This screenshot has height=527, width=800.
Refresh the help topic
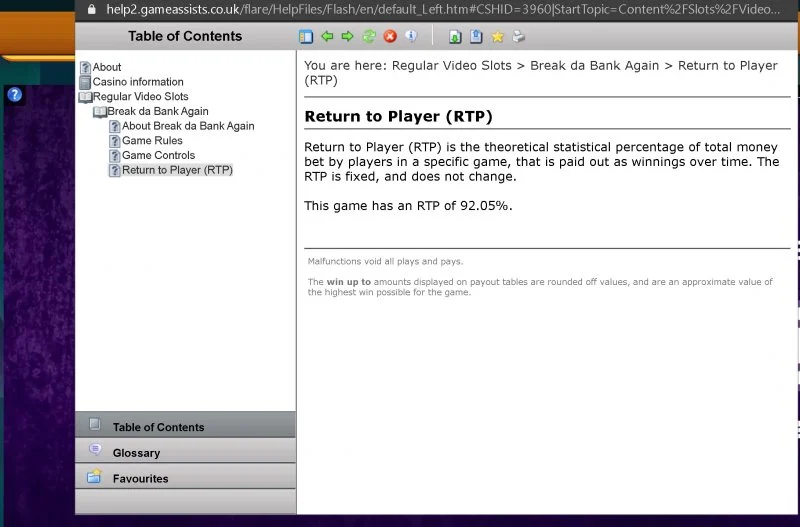tap(369, 36)
